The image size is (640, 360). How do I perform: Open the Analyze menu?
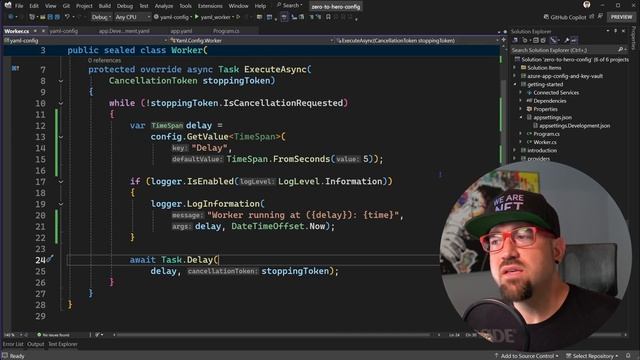pos(164,6)
